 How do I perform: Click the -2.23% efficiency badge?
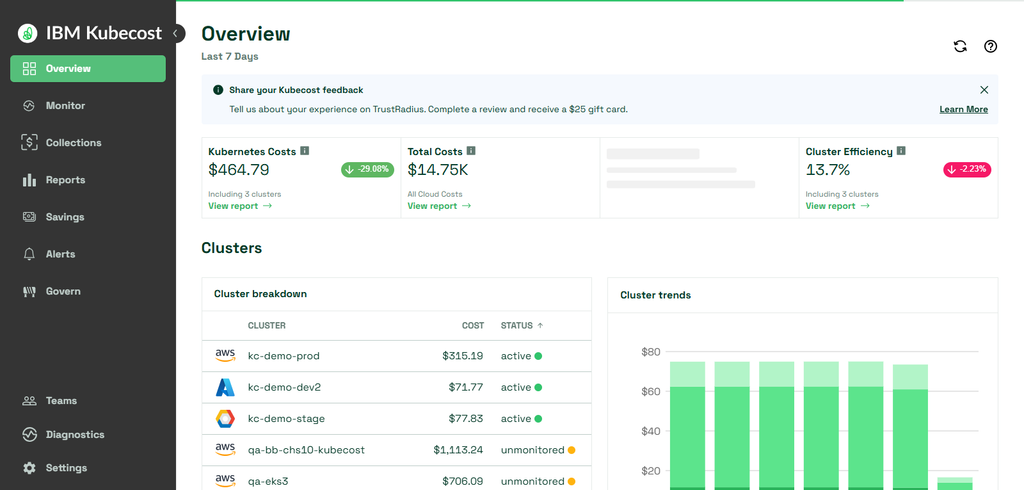pyautogui.click(x=967, y=169)
